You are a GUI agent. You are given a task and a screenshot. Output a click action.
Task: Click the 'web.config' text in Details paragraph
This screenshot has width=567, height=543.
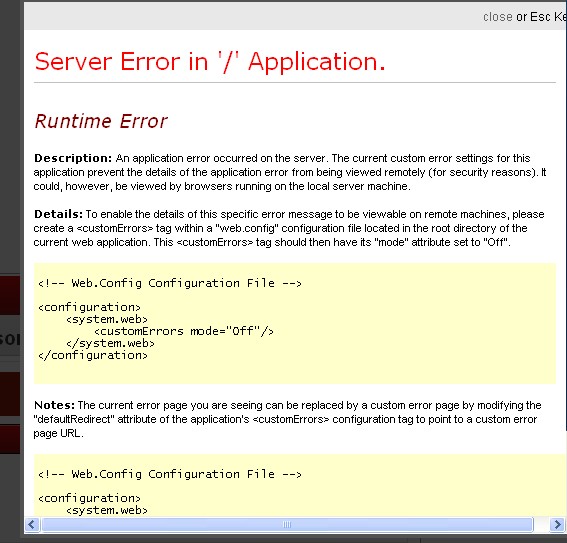tap(247, 228)
